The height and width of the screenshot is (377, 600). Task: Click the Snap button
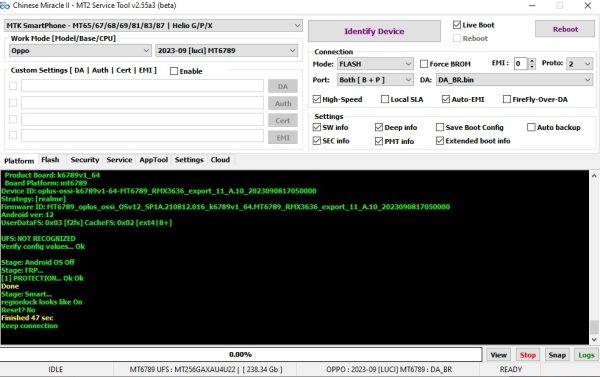tap(557, 355)
